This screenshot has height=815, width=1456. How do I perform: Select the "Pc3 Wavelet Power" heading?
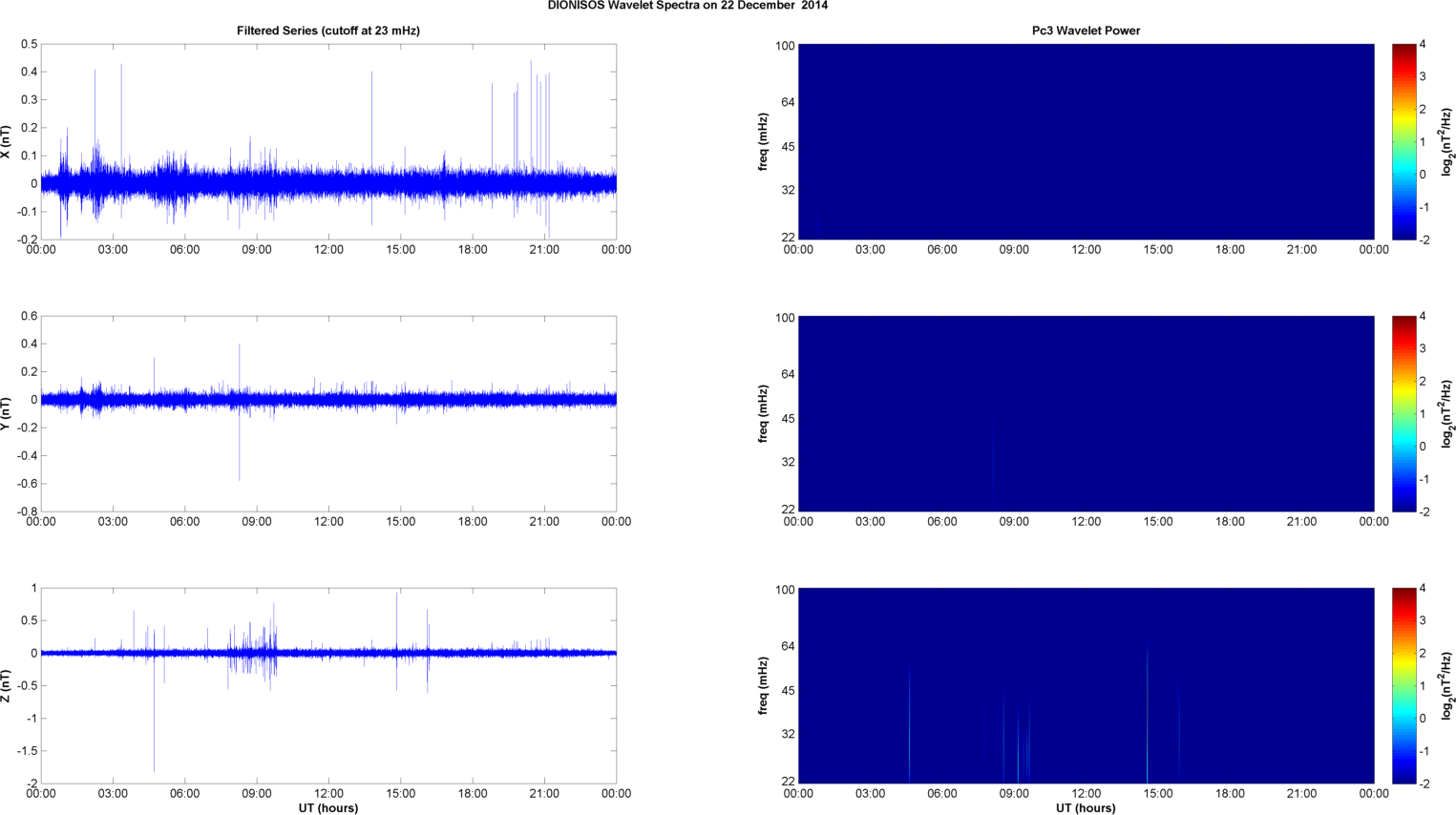(1086, 31)
